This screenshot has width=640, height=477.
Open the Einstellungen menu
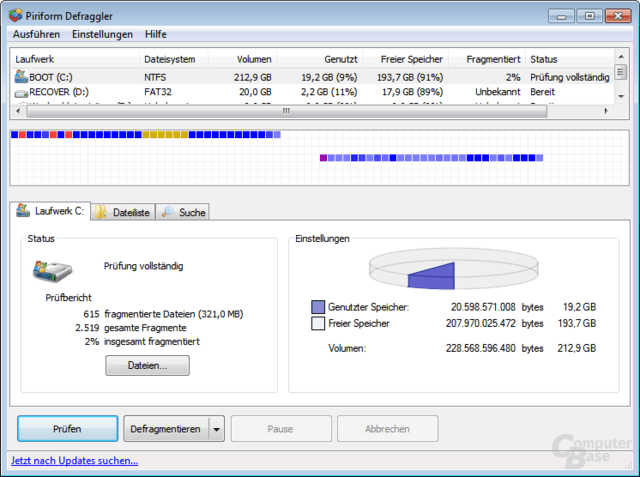pyautogui.click(x=102, y=34)
